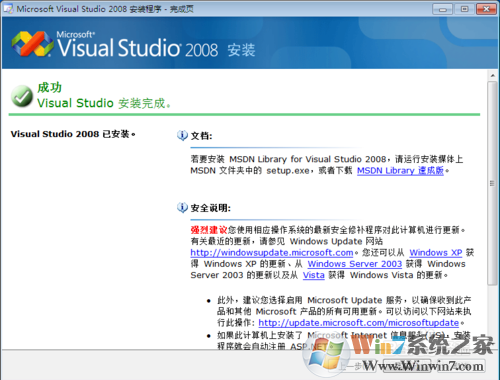Click the 'Visual Studio 2008 已安装' text
500x380 pixels.
pos(73,134)
